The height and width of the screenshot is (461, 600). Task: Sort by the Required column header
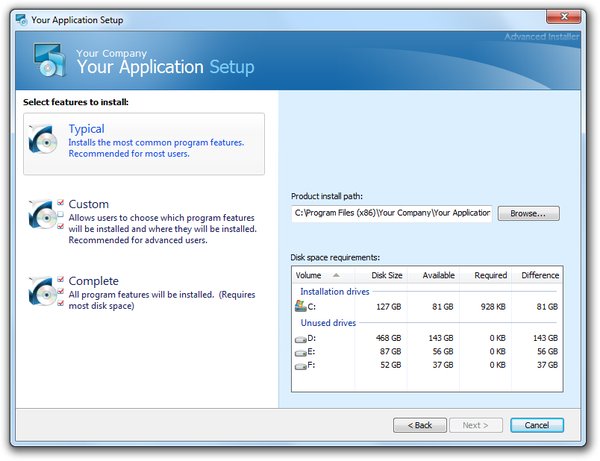(x=486, y=275)
